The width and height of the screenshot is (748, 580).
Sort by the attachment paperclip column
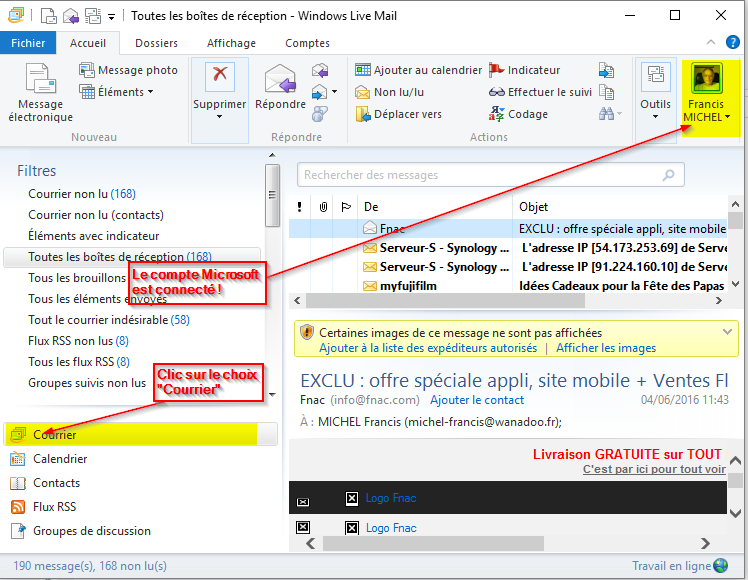tap(323, 207)
